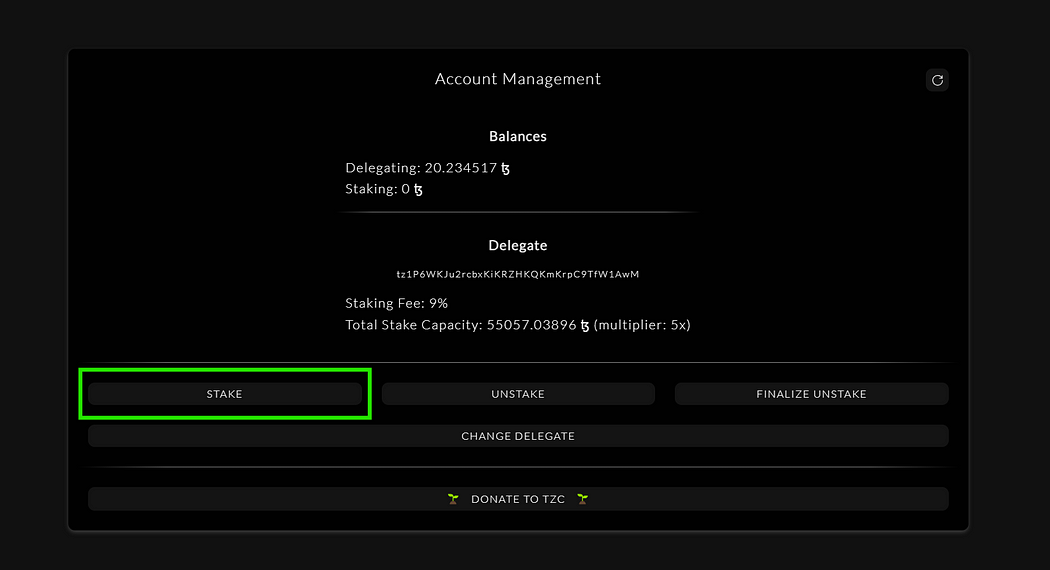Click the tez symbol after 55057.03896
Screen dimensions: 1050x570
(585, 325)
